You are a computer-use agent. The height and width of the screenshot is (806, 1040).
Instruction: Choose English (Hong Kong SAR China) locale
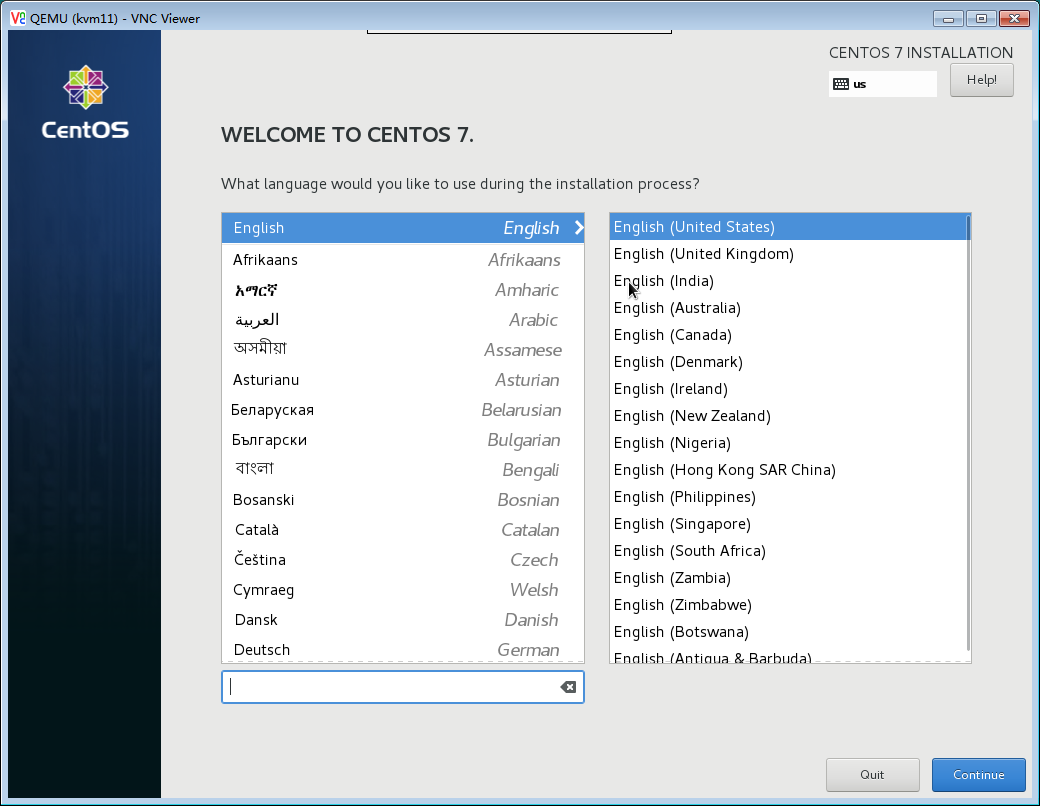coord(788,470)
